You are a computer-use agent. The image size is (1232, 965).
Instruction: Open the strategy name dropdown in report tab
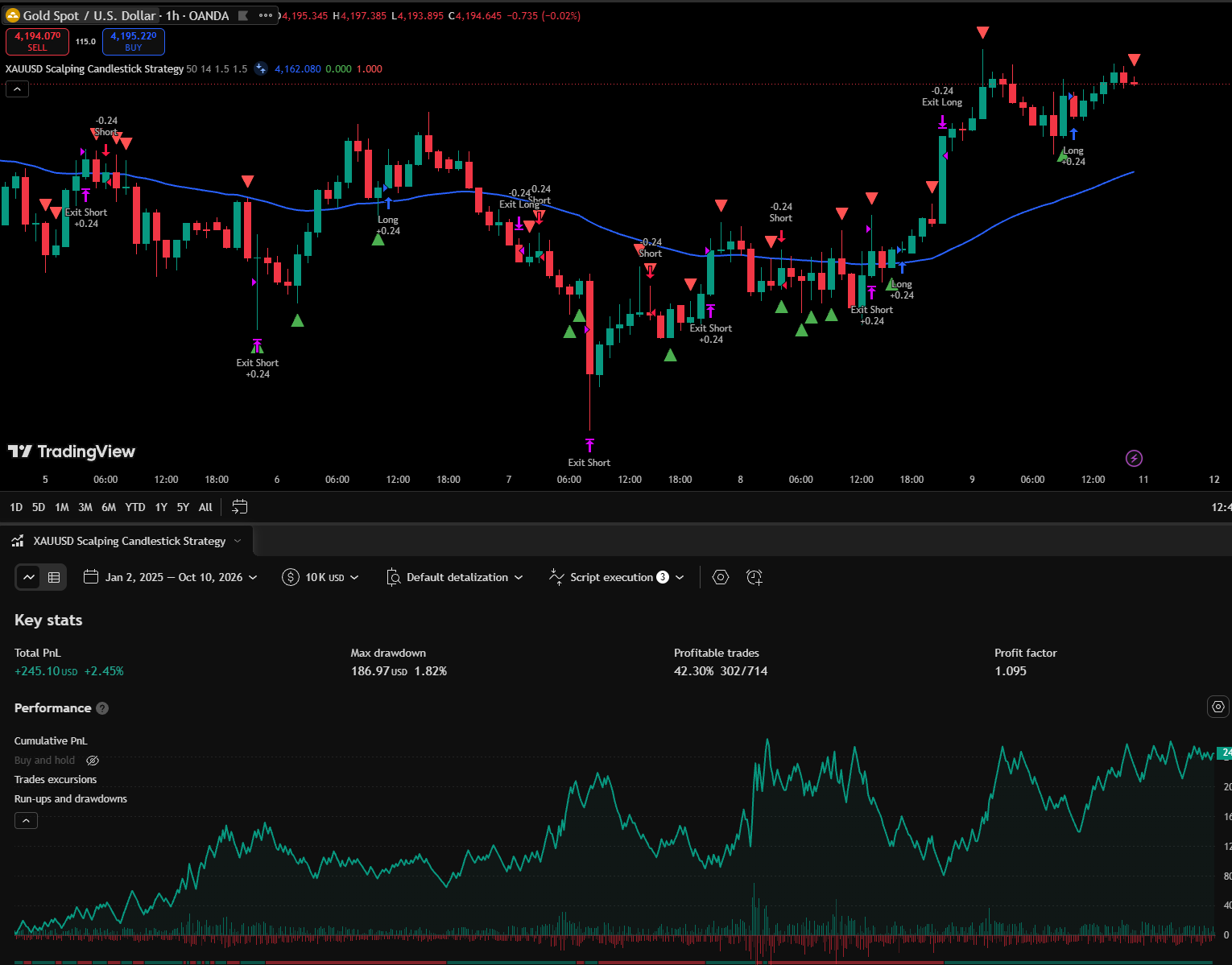pos(238,541)
